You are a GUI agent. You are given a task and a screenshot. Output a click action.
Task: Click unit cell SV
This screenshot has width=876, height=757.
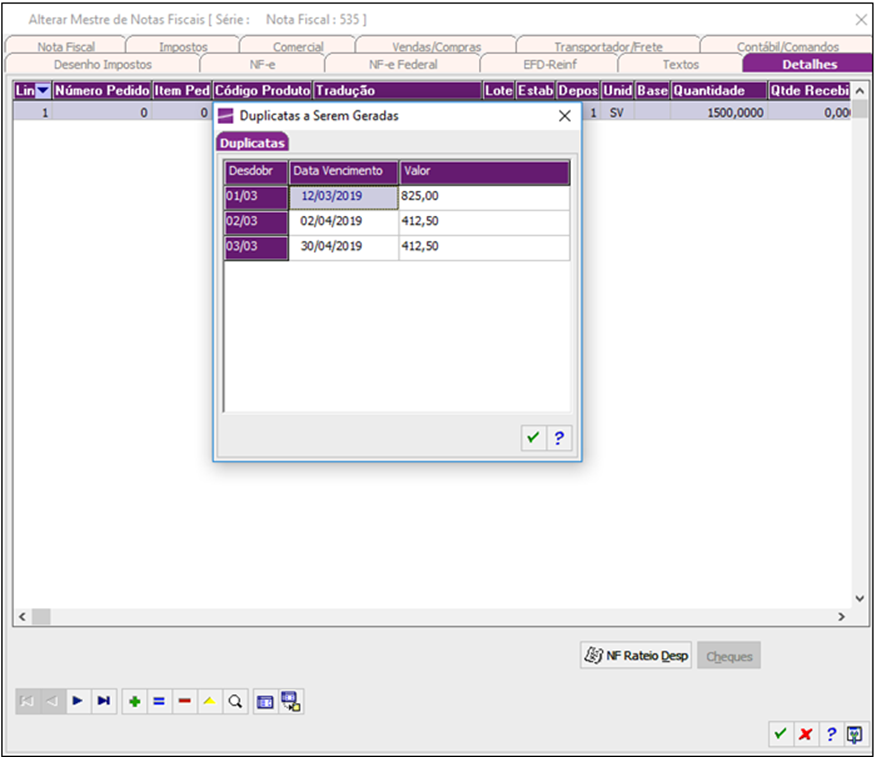[617, 113]
